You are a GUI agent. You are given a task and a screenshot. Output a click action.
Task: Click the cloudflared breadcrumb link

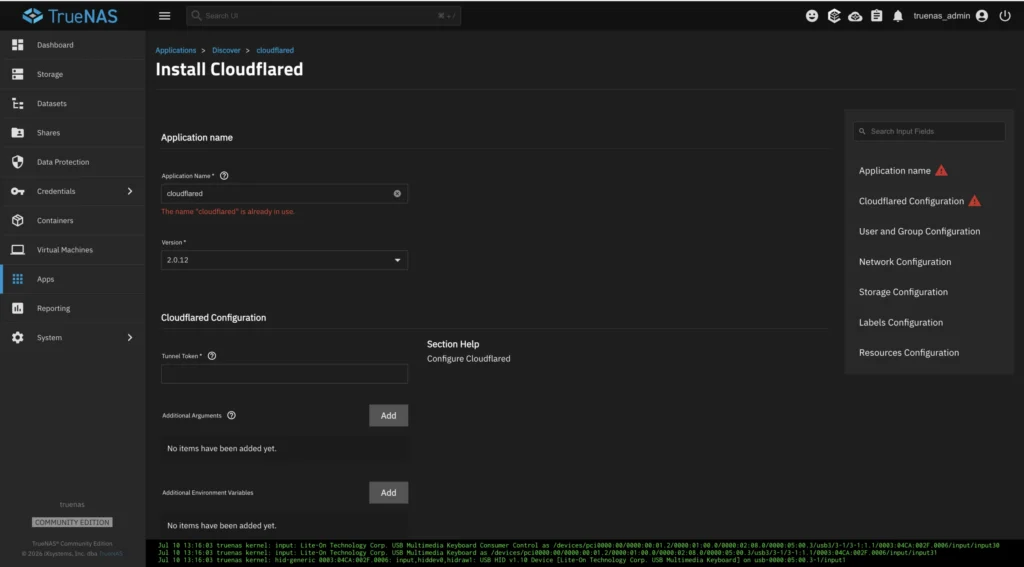(x=275, y=50)
